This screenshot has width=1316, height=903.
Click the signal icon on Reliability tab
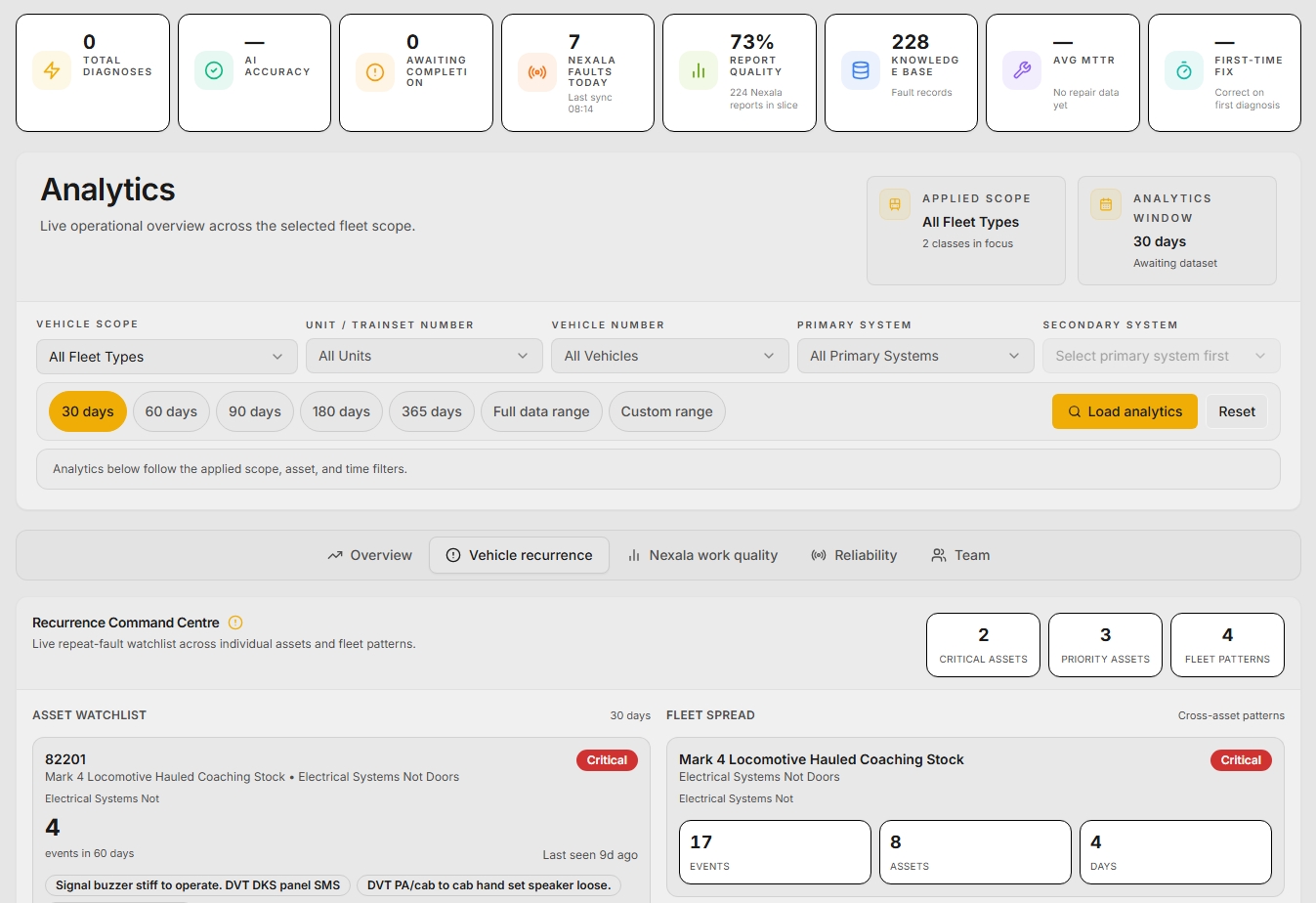click(819, 555)
